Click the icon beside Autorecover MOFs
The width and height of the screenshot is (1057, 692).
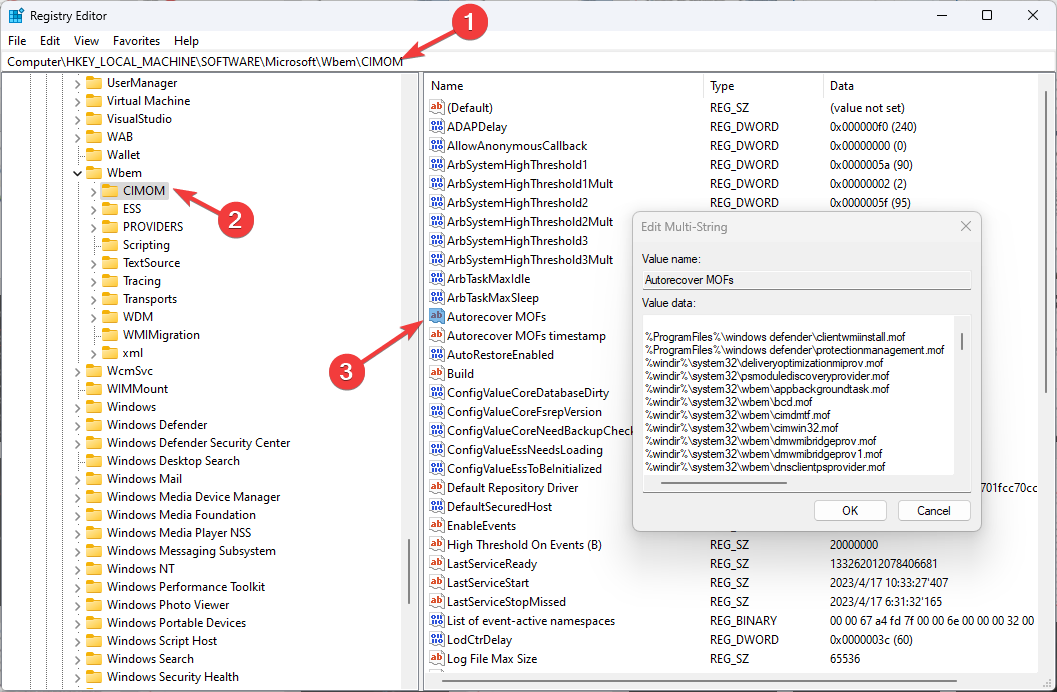(x=437, y=316)
